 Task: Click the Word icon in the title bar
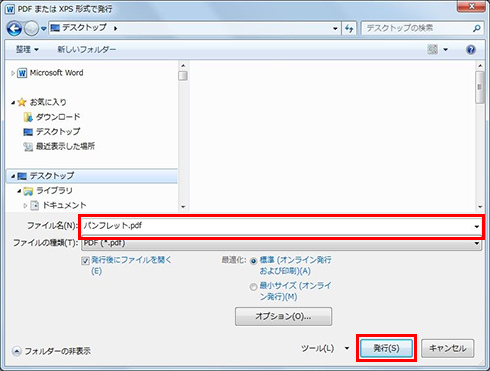coord(10,9)
